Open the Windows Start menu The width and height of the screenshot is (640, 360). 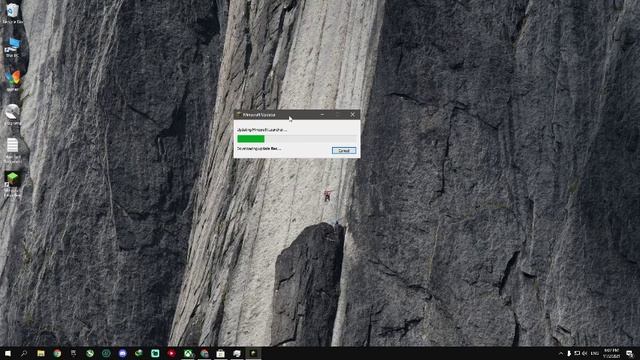[x=8, y=353]
